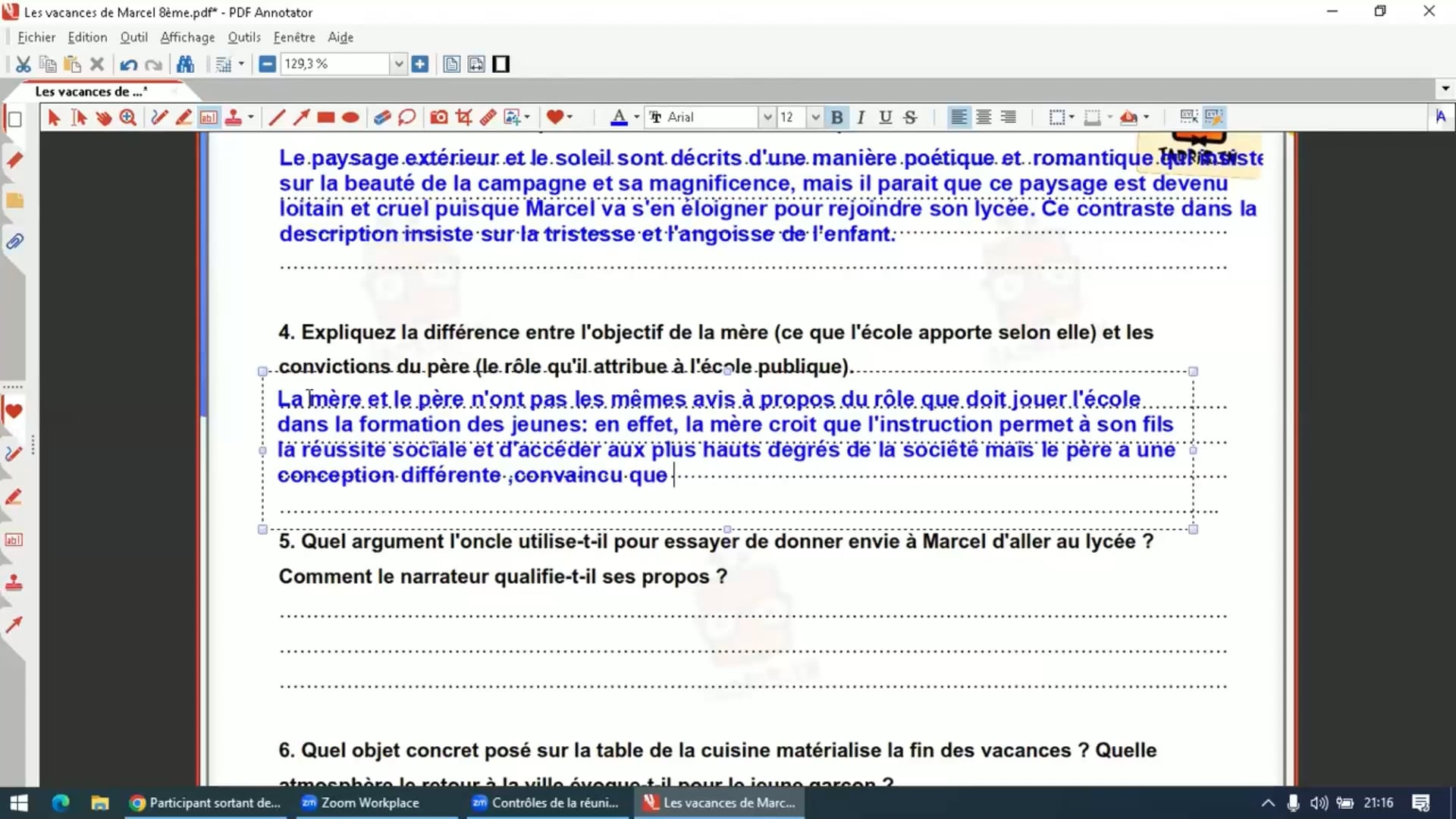
Task: Select the Eraser tool
Action: pyautogui.click(x=382, y=118)
